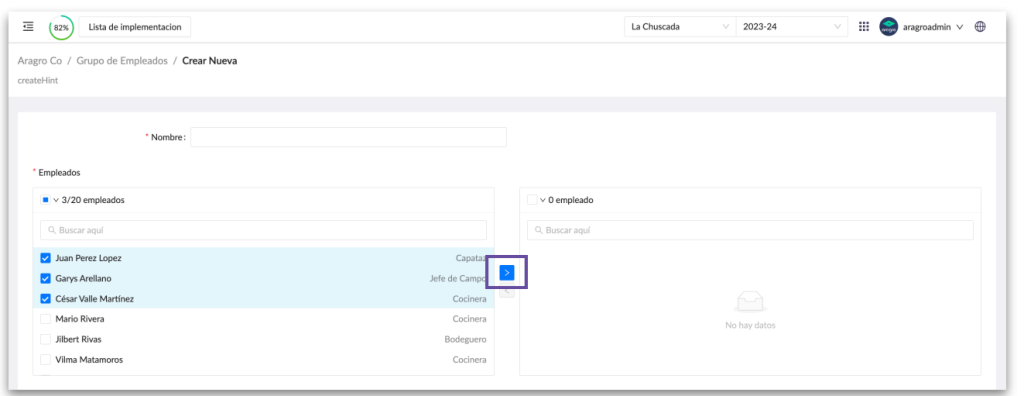Check Vilma Matamoros
This screenshot has width=1024, height=396.
pos(45,359)
